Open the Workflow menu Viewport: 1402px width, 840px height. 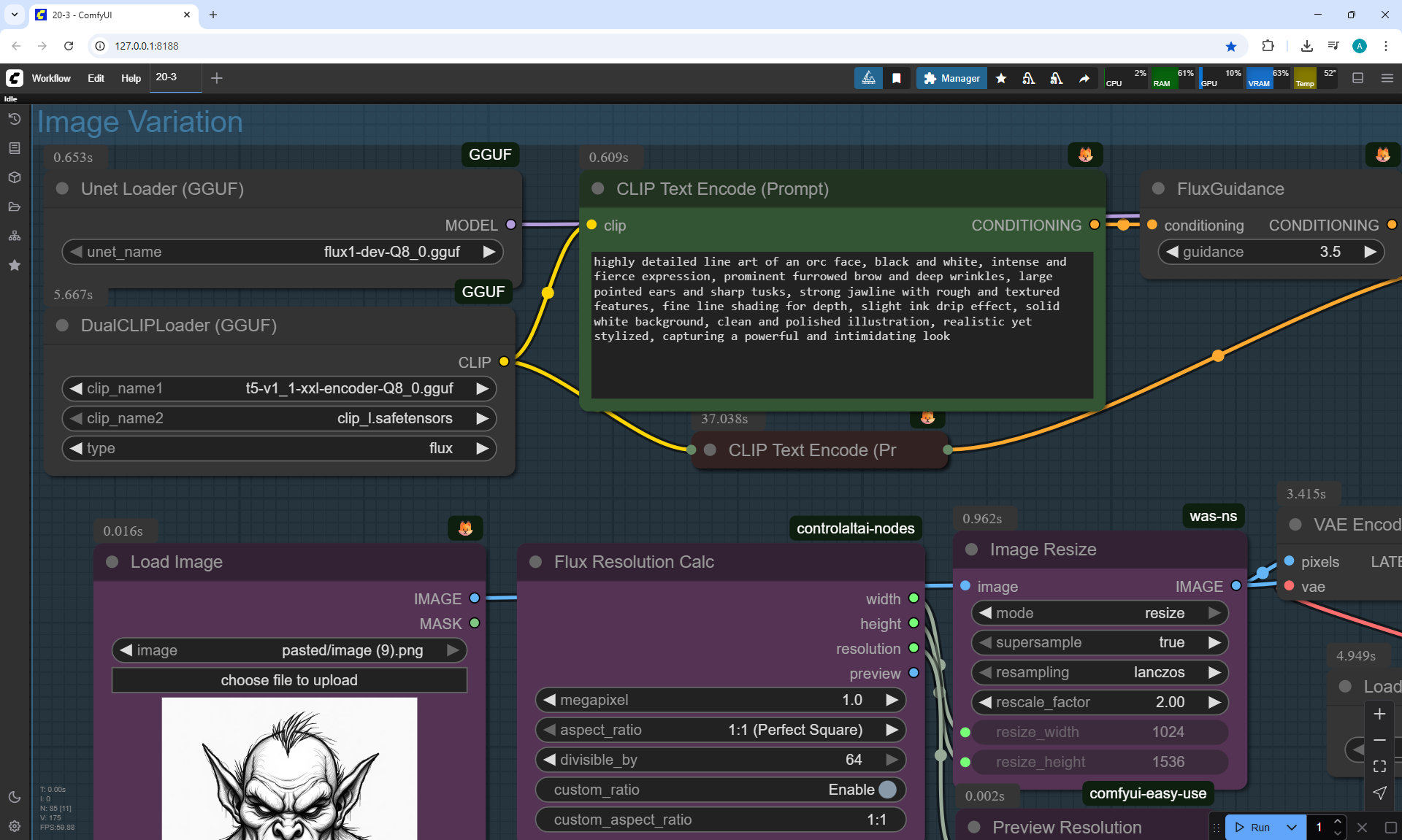coord(51,78)
